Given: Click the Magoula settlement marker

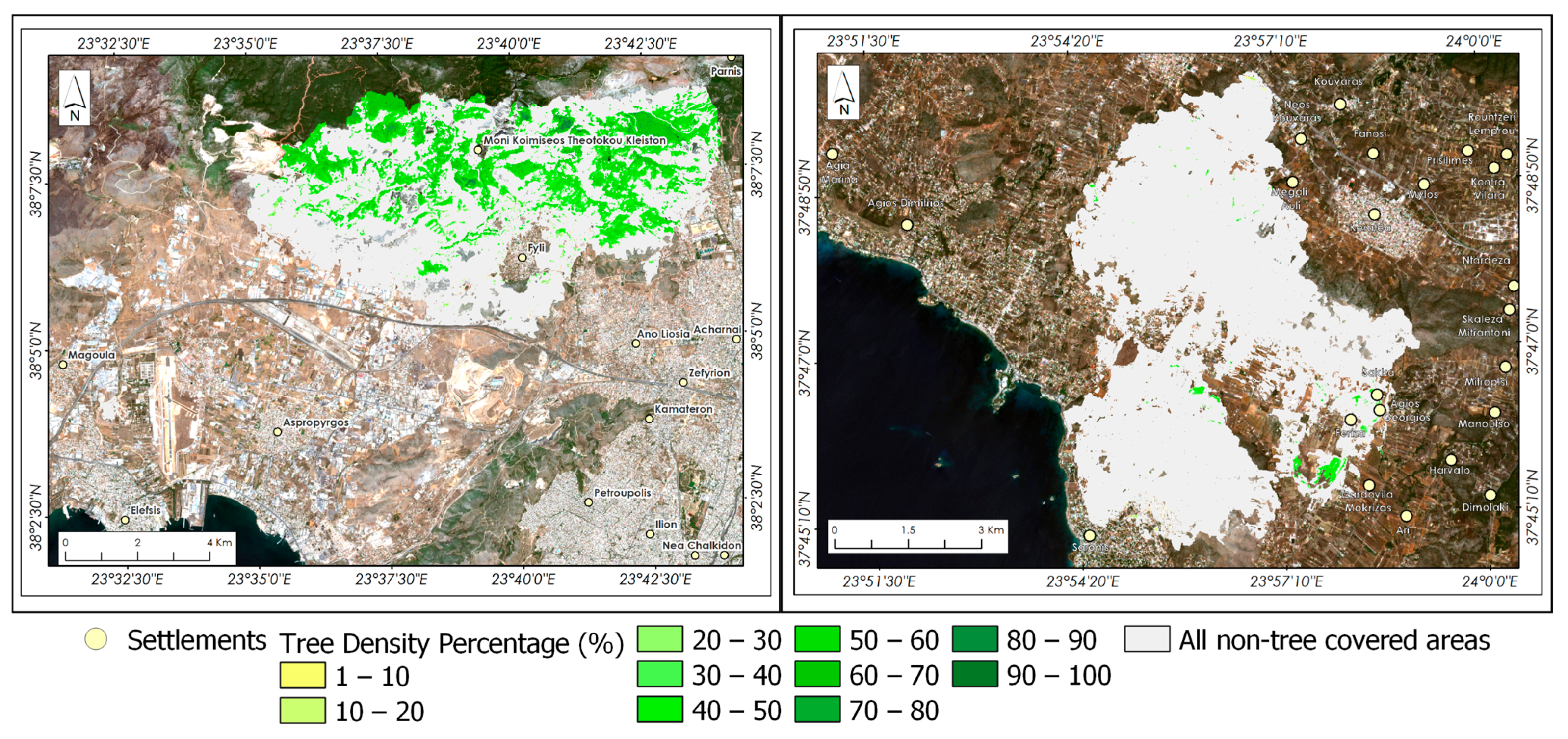Looking at the screenshot, I should click(x=63, y=365).
